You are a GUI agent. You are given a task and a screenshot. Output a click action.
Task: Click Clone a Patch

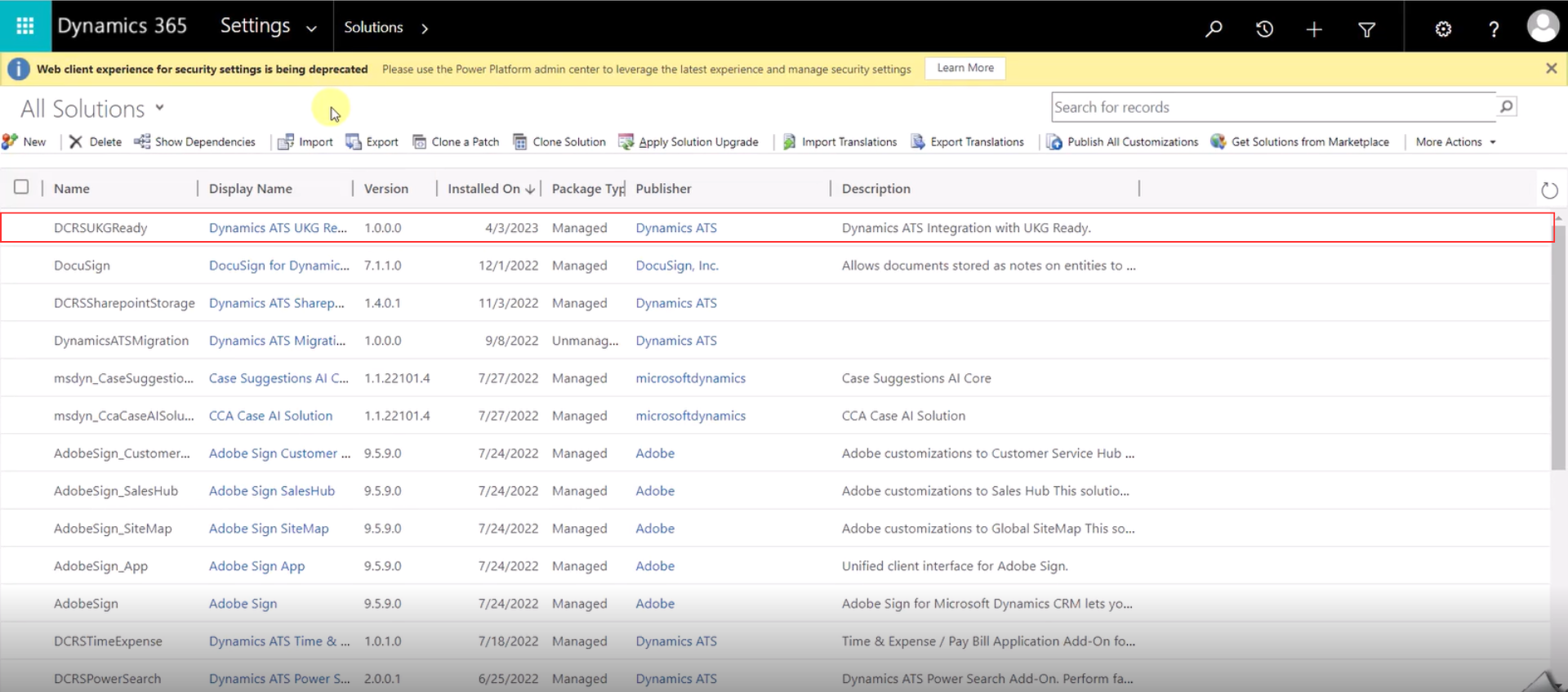pyautogui.click(x=456, y=141)
